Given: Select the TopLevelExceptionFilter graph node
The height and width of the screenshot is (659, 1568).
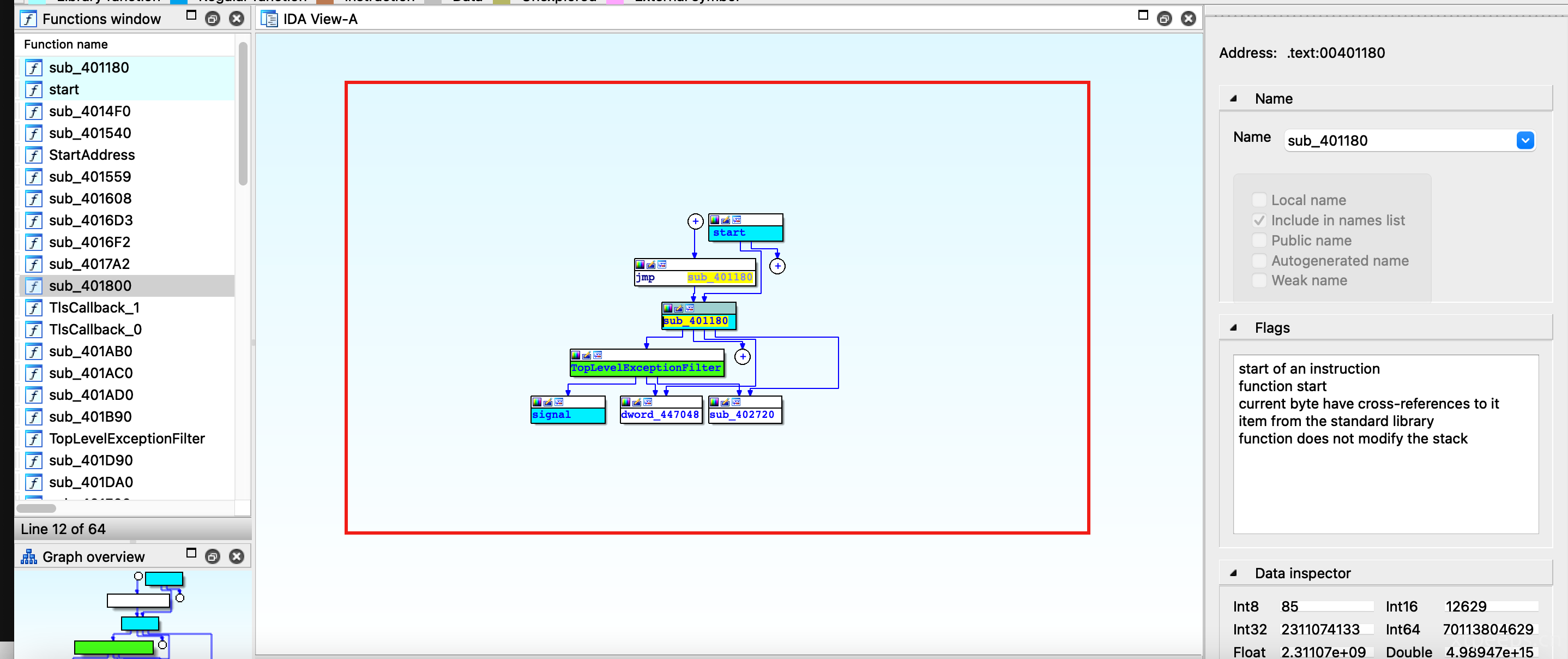Looking at the screenshot, I should [647, 362].
